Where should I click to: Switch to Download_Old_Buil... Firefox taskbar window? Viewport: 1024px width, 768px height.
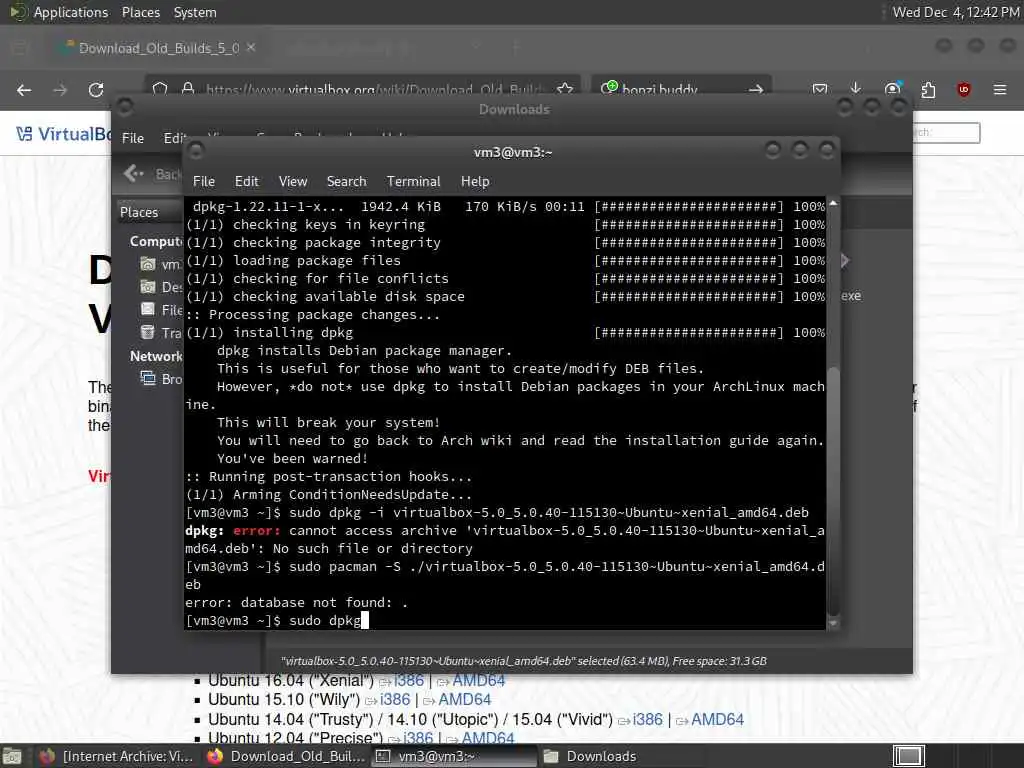click(285, 756)
